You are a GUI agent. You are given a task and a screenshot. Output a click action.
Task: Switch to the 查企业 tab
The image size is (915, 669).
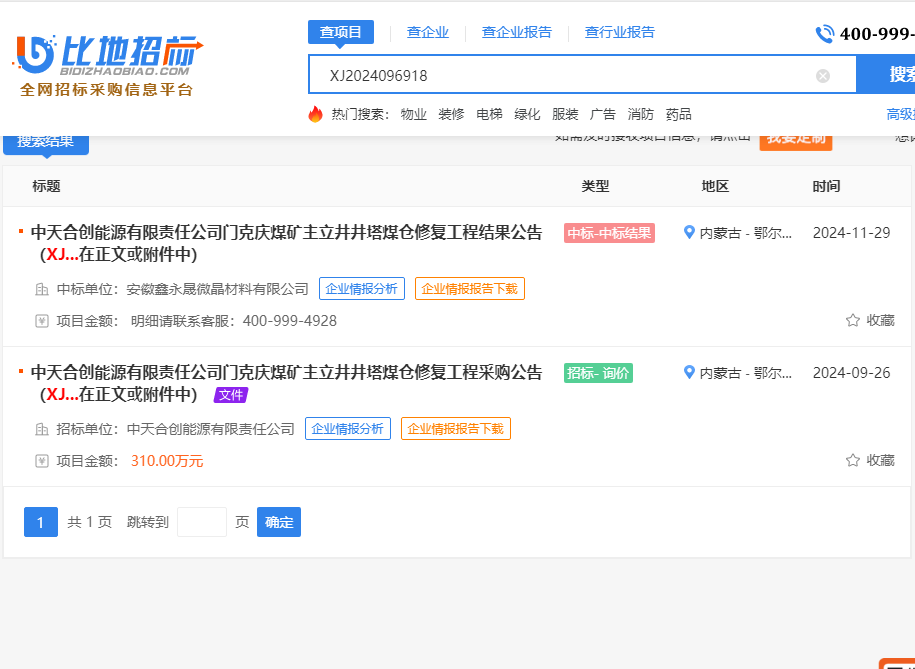[x=428, y=32]
